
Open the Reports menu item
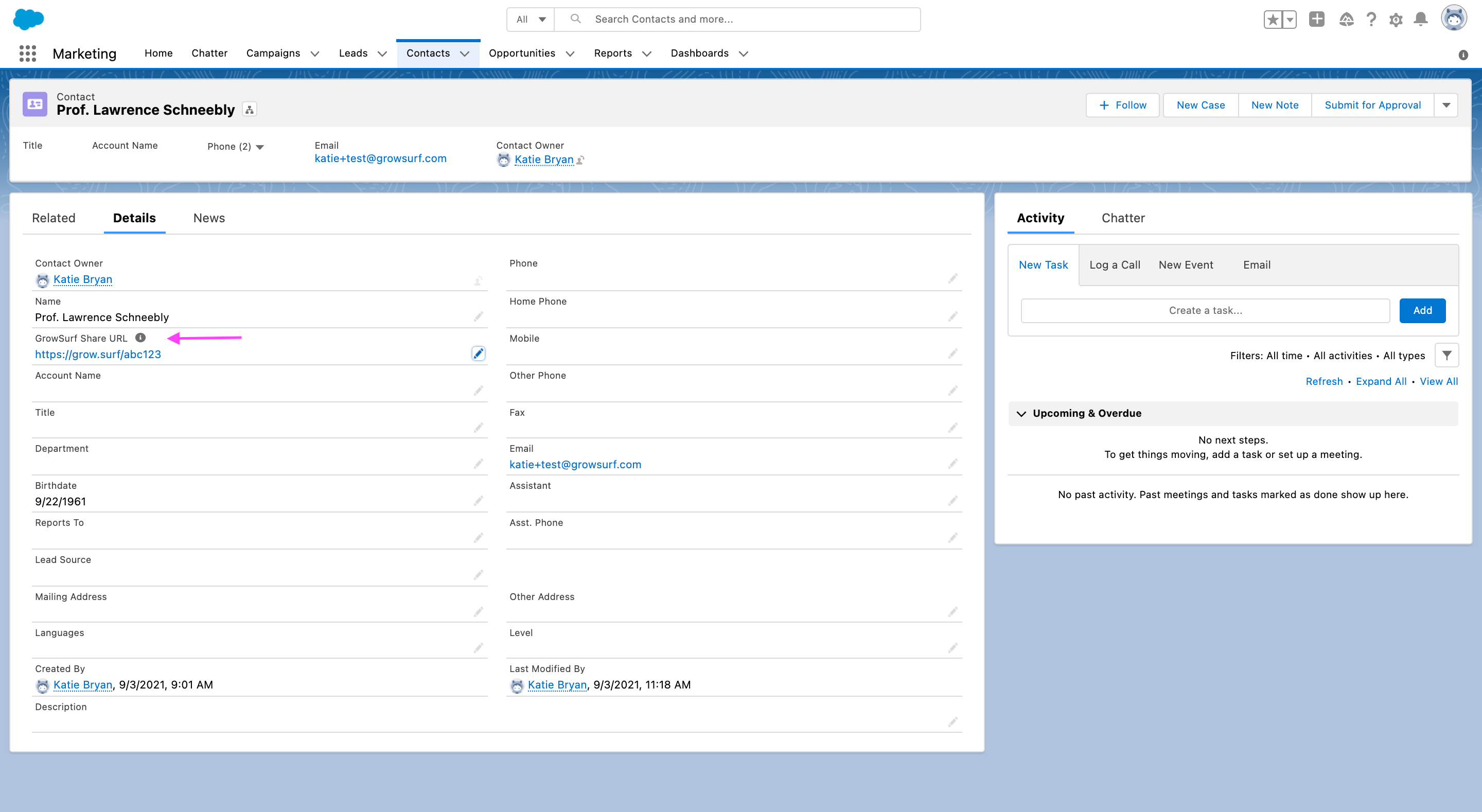coord(613,53)
